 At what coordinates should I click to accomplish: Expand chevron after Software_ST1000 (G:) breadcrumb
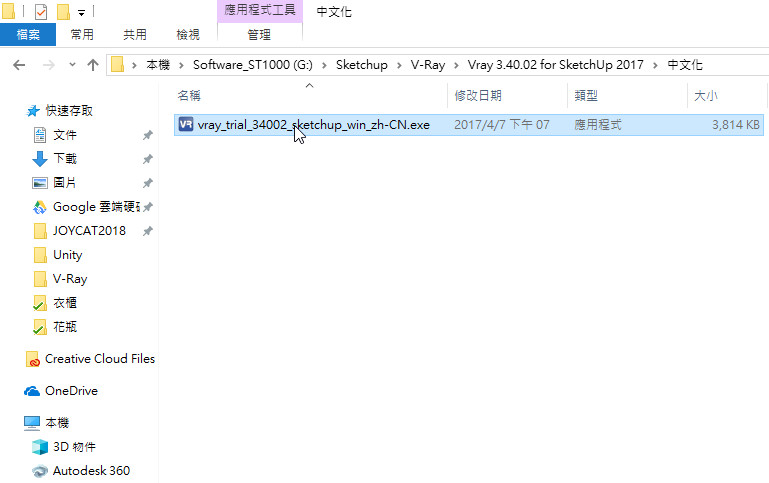click(x=324, y=65)
